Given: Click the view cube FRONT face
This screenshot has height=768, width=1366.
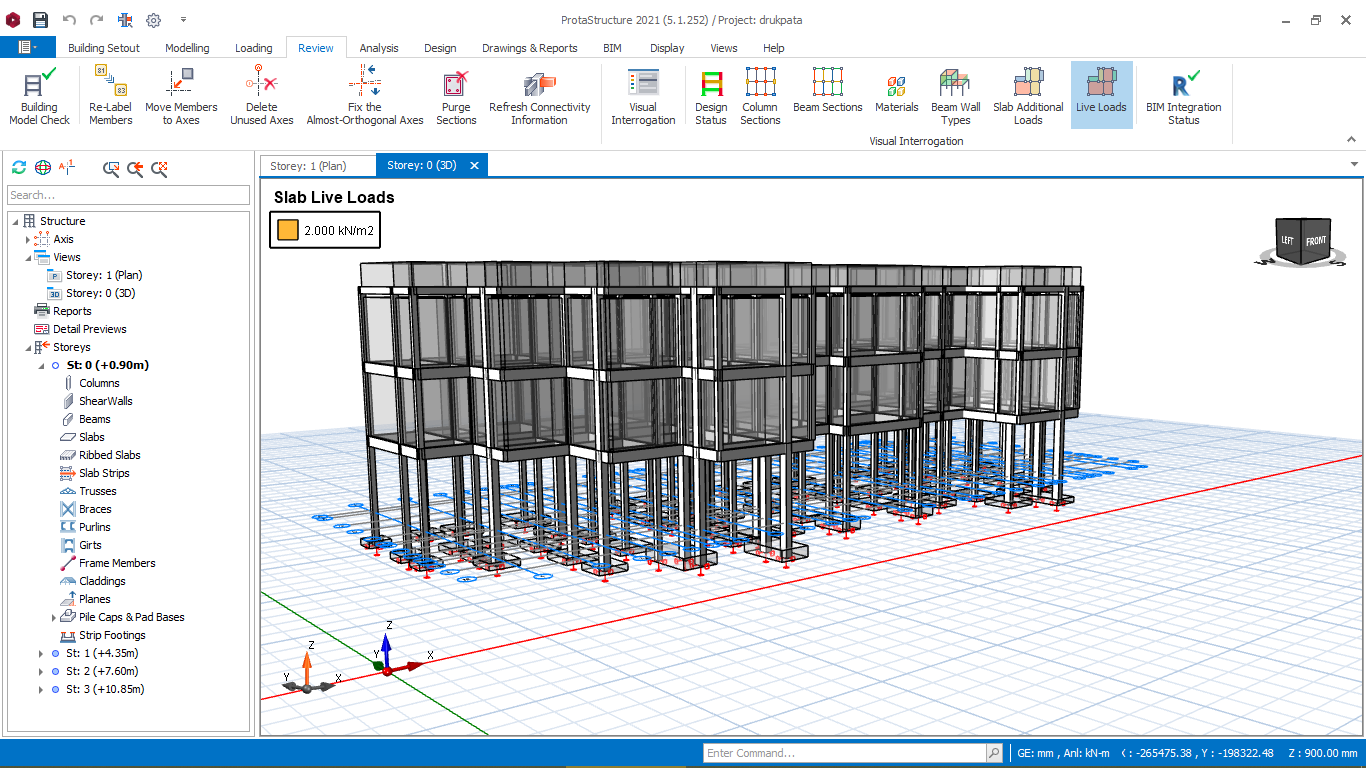Looking at the screenshot, I should click(1315, 241).
